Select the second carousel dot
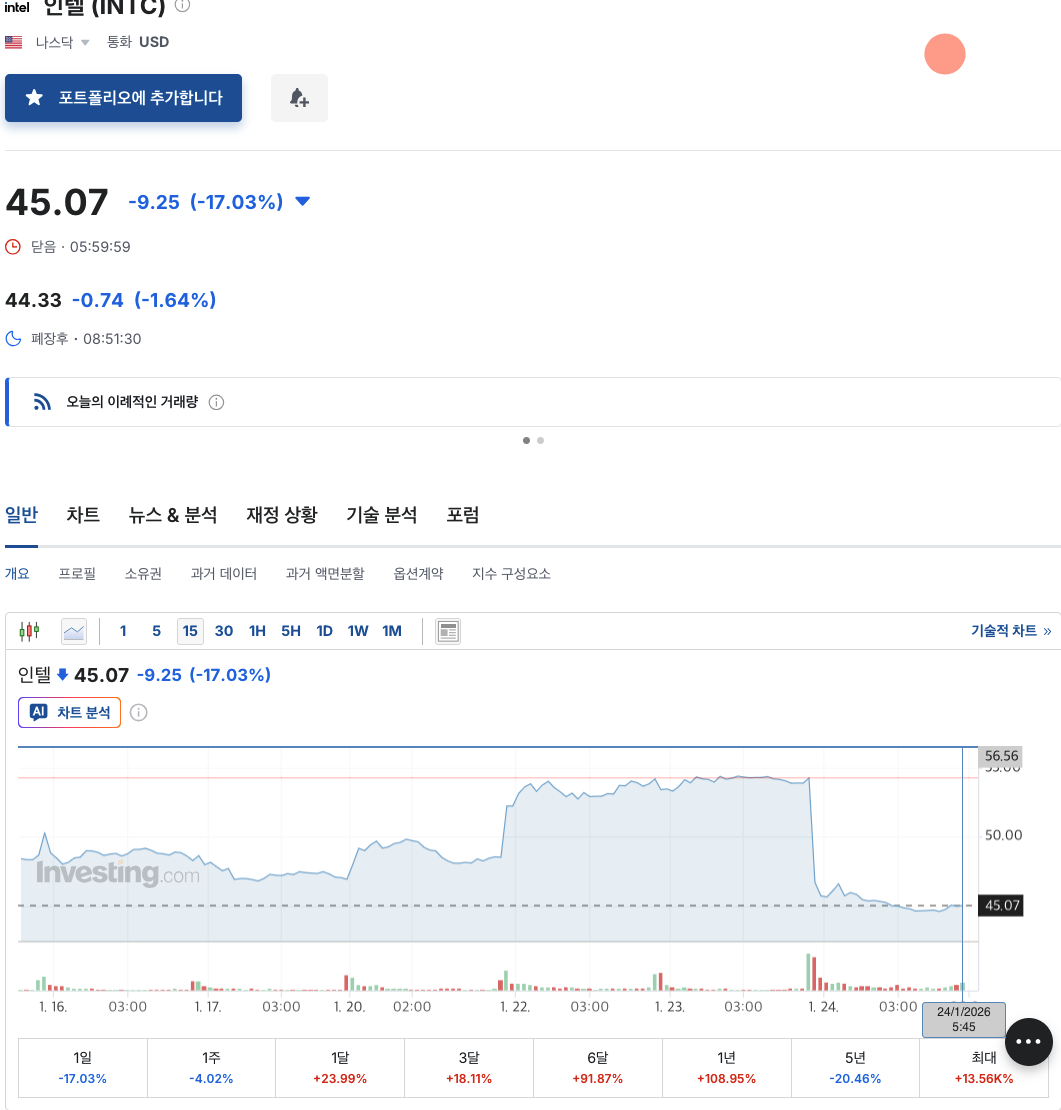The width and height of the screenshot is (1061, 1110). [x=540, y=440]
